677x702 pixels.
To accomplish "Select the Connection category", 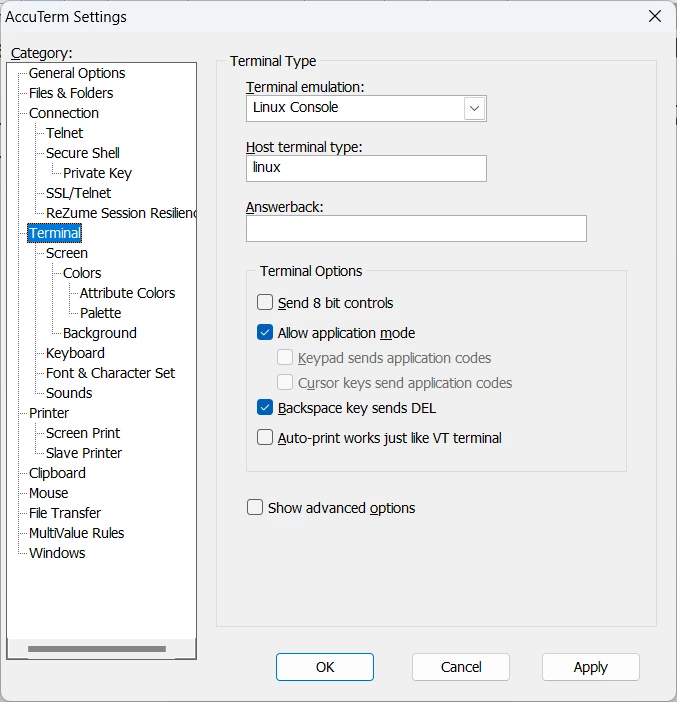I will 64,113.
